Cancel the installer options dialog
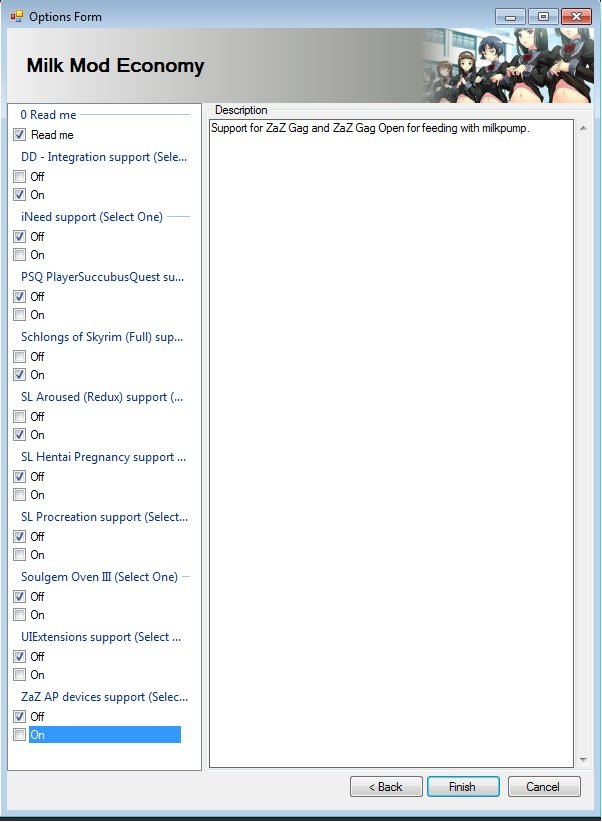Viewport: 602px width, 822px height. coord(544,787)
